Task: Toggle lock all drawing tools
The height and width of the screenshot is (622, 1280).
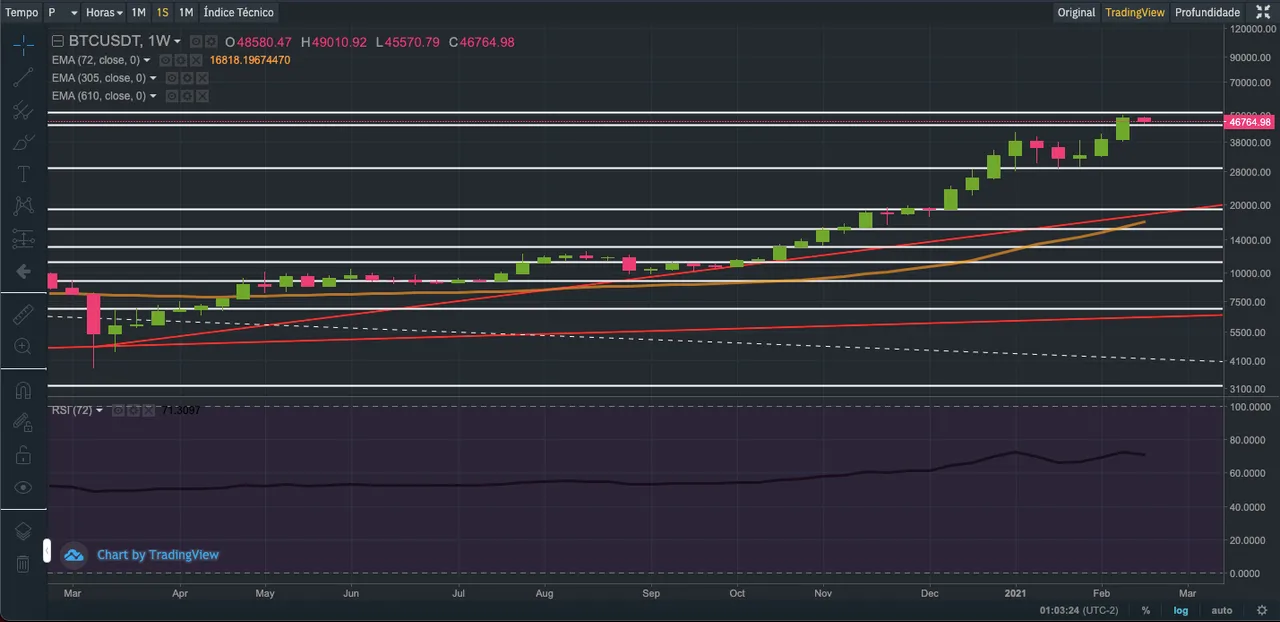Action: [x=23, y=455]
